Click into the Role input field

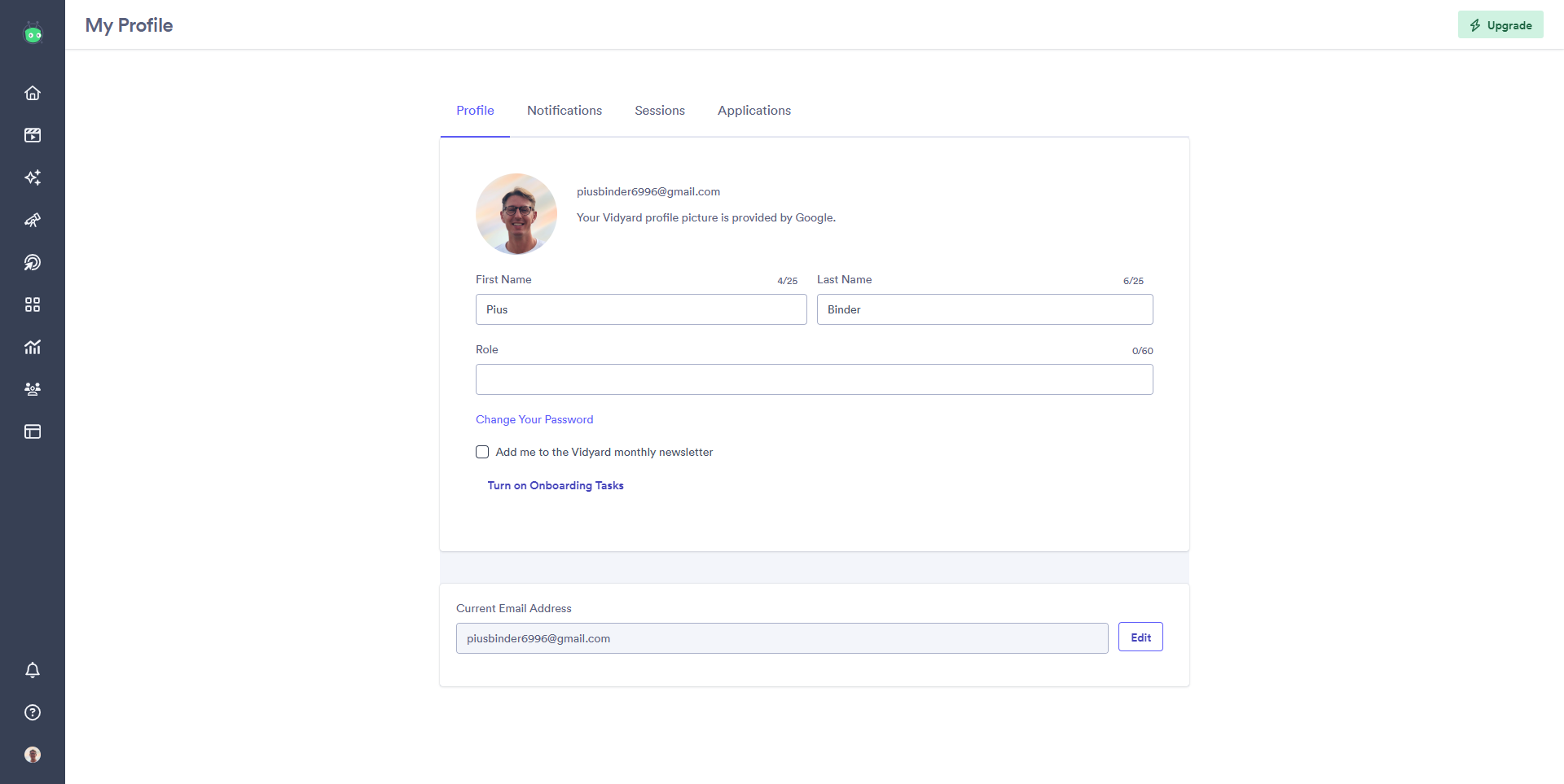point(814,379)
